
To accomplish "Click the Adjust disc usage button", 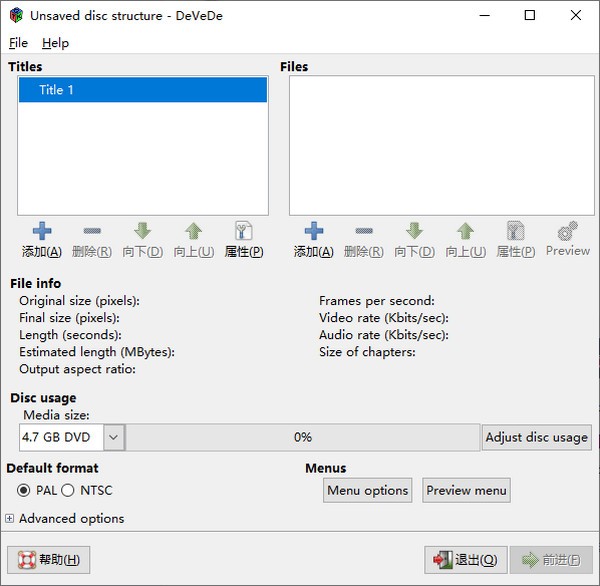I will (x=536, y=437).
